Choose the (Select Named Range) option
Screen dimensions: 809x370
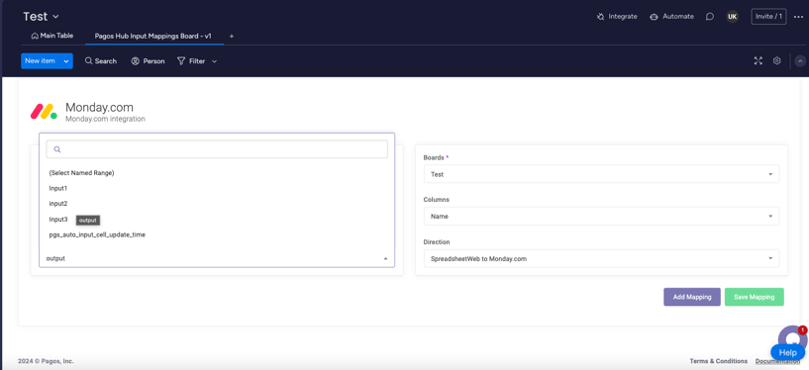coord(82,173)
